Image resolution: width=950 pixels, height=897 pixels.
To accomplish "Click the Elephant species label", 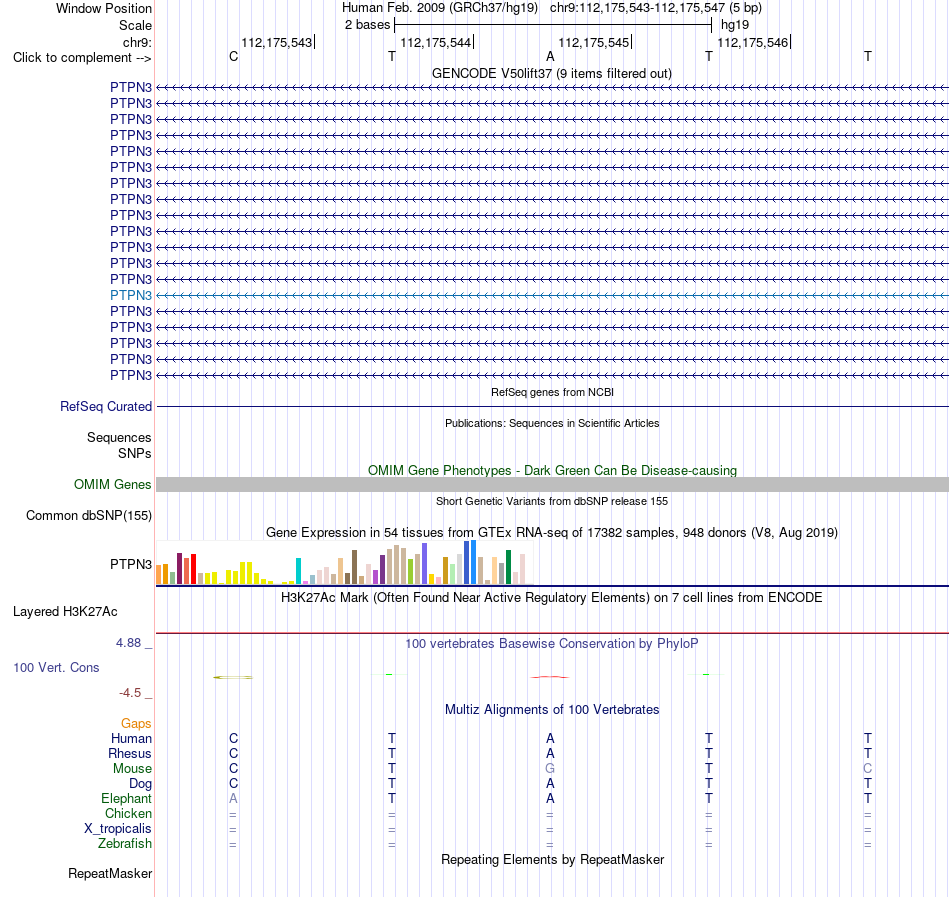I will [127, 799].
